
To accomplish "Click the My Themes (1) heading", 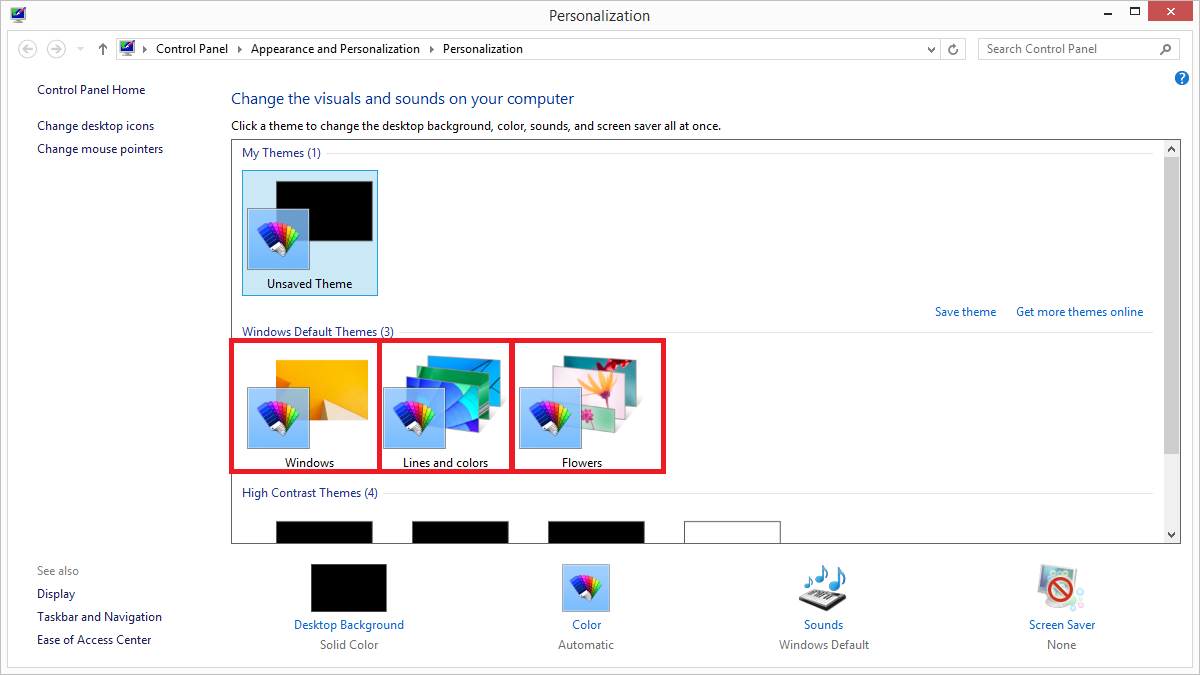I will point(281,153).
